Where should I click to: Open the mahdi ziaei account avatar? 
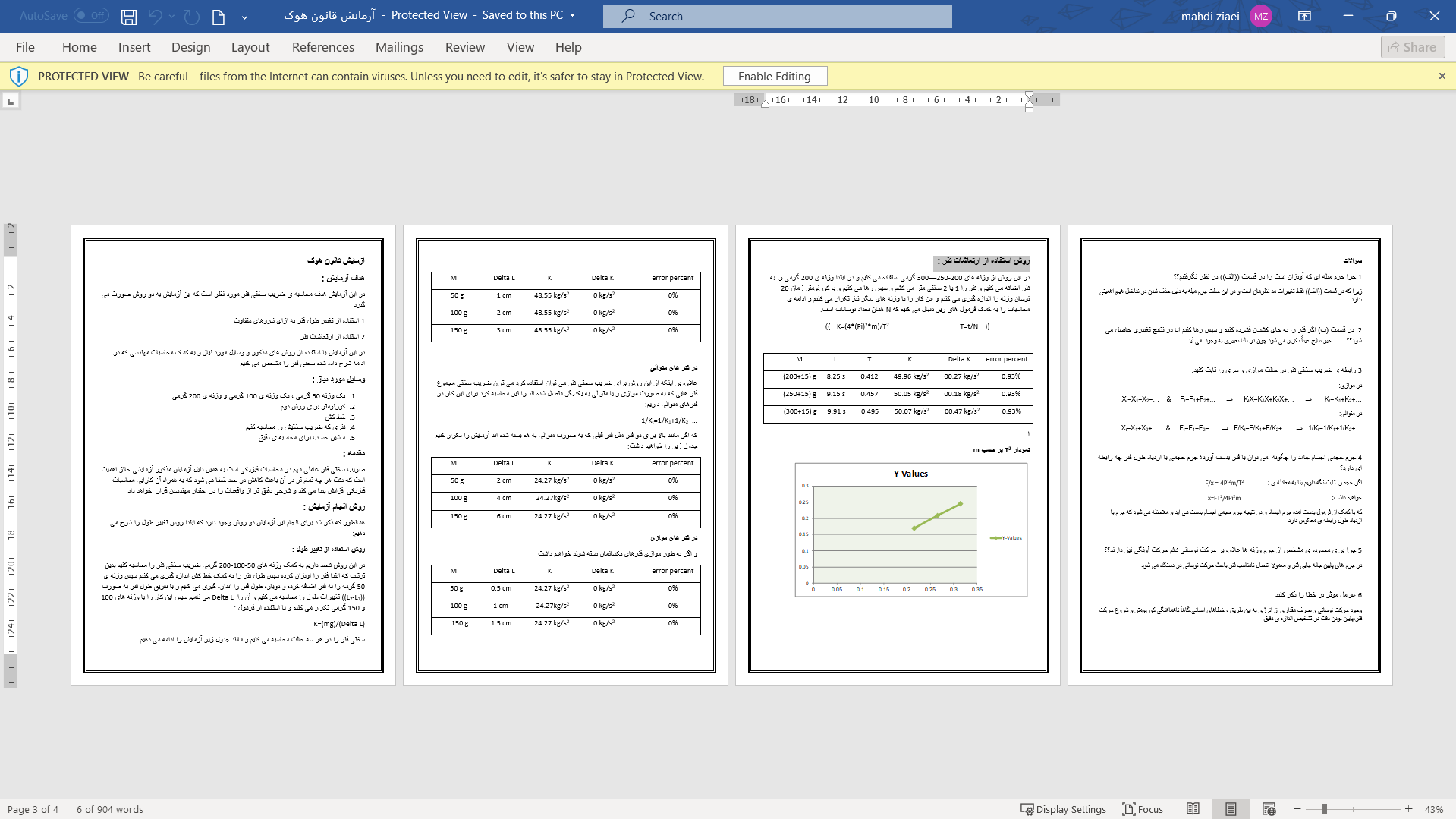(x=1261, y=16)
